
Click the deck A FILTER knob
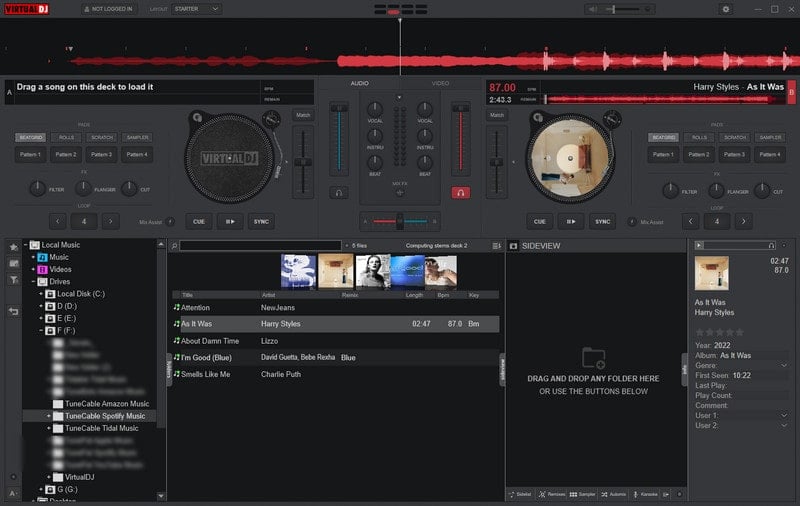38,189
